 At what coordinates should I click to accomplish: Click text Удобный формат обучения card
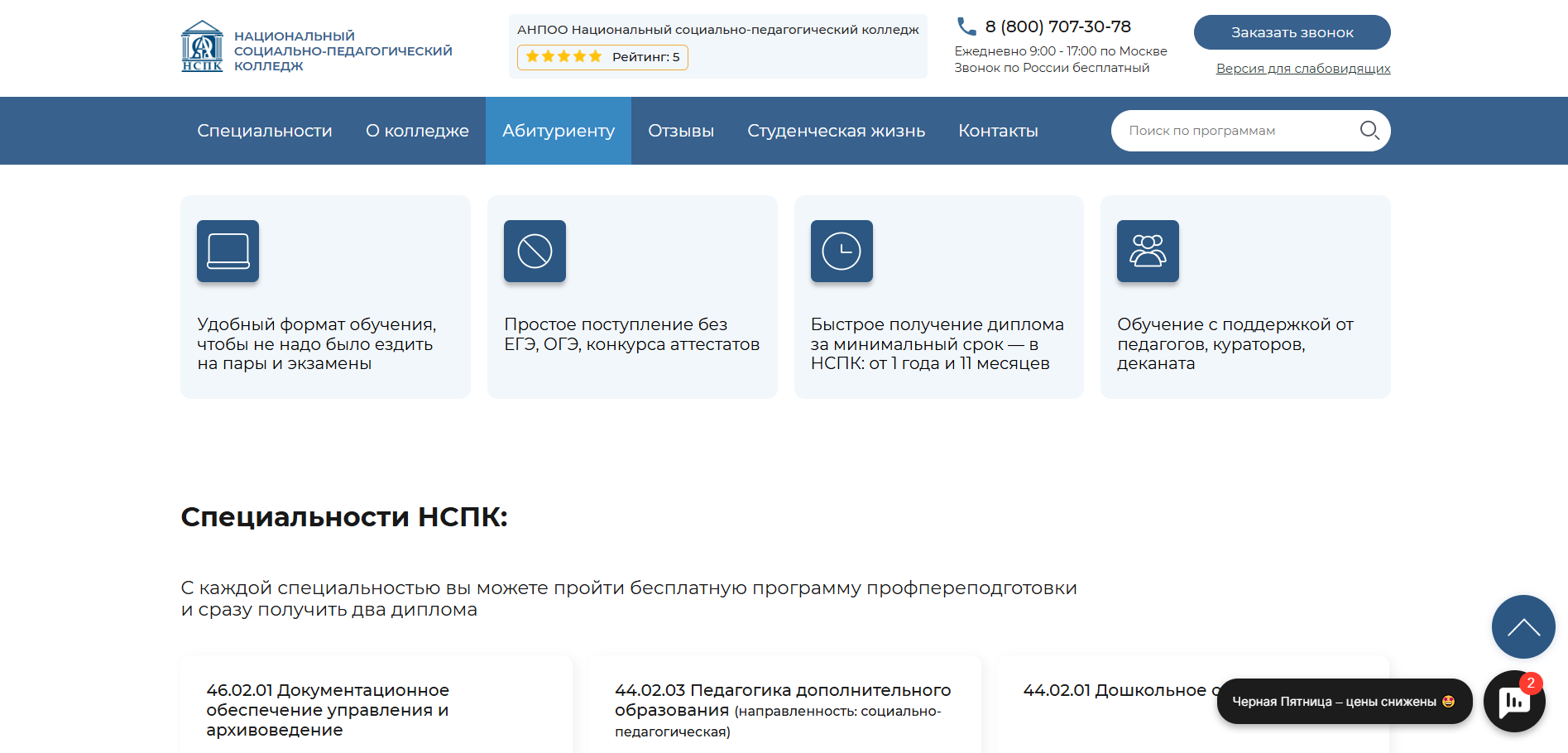pos(317,344)
